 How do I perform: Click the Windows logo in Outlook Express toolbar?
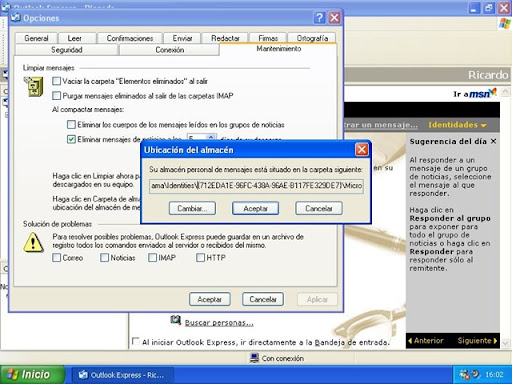[505, 24]
